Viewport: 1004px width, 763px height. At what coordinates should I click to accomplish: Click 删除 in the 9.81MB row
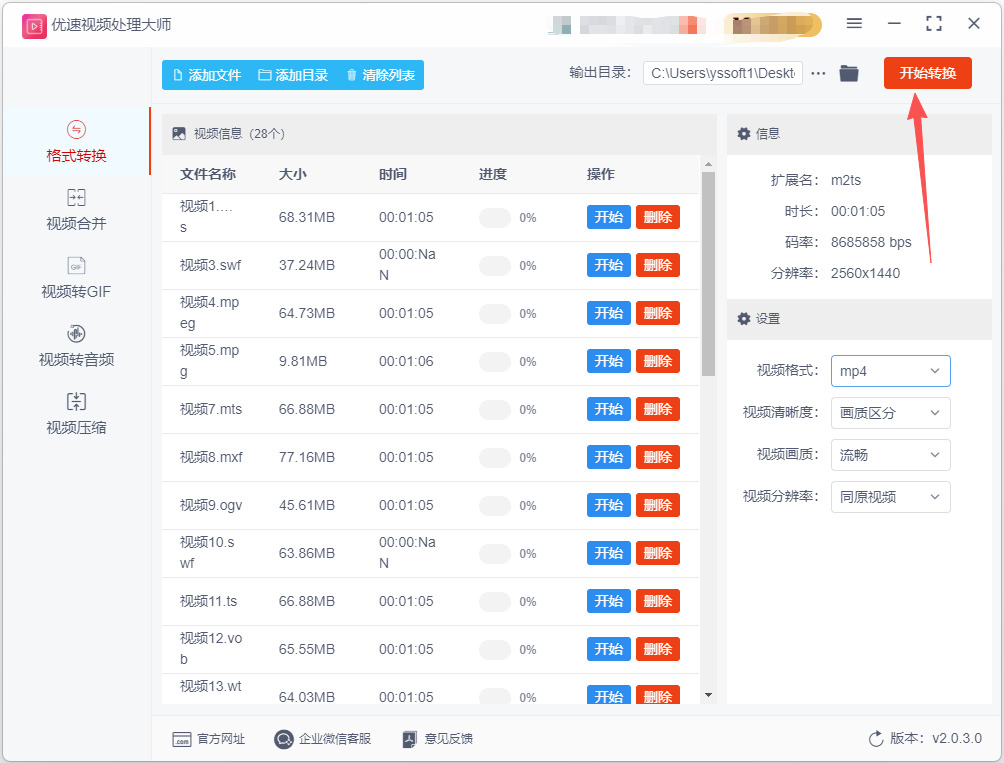click(658, 361)
